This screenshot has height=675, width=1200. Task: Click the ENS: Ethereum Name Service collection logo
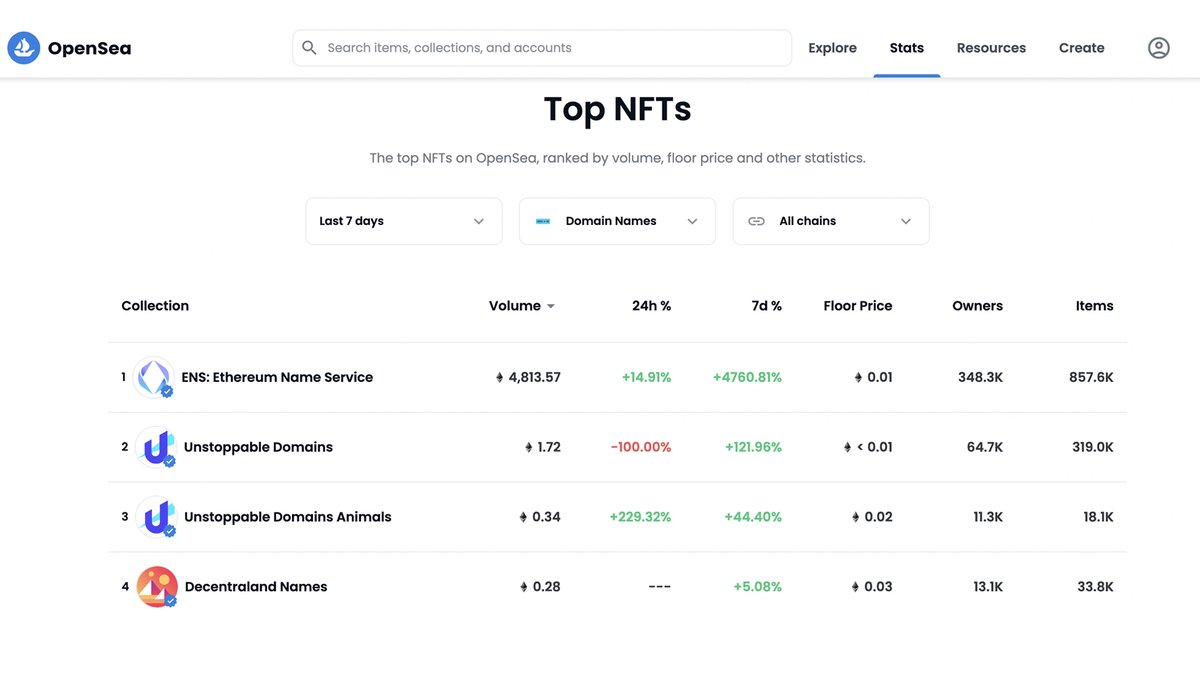(154, 377)
